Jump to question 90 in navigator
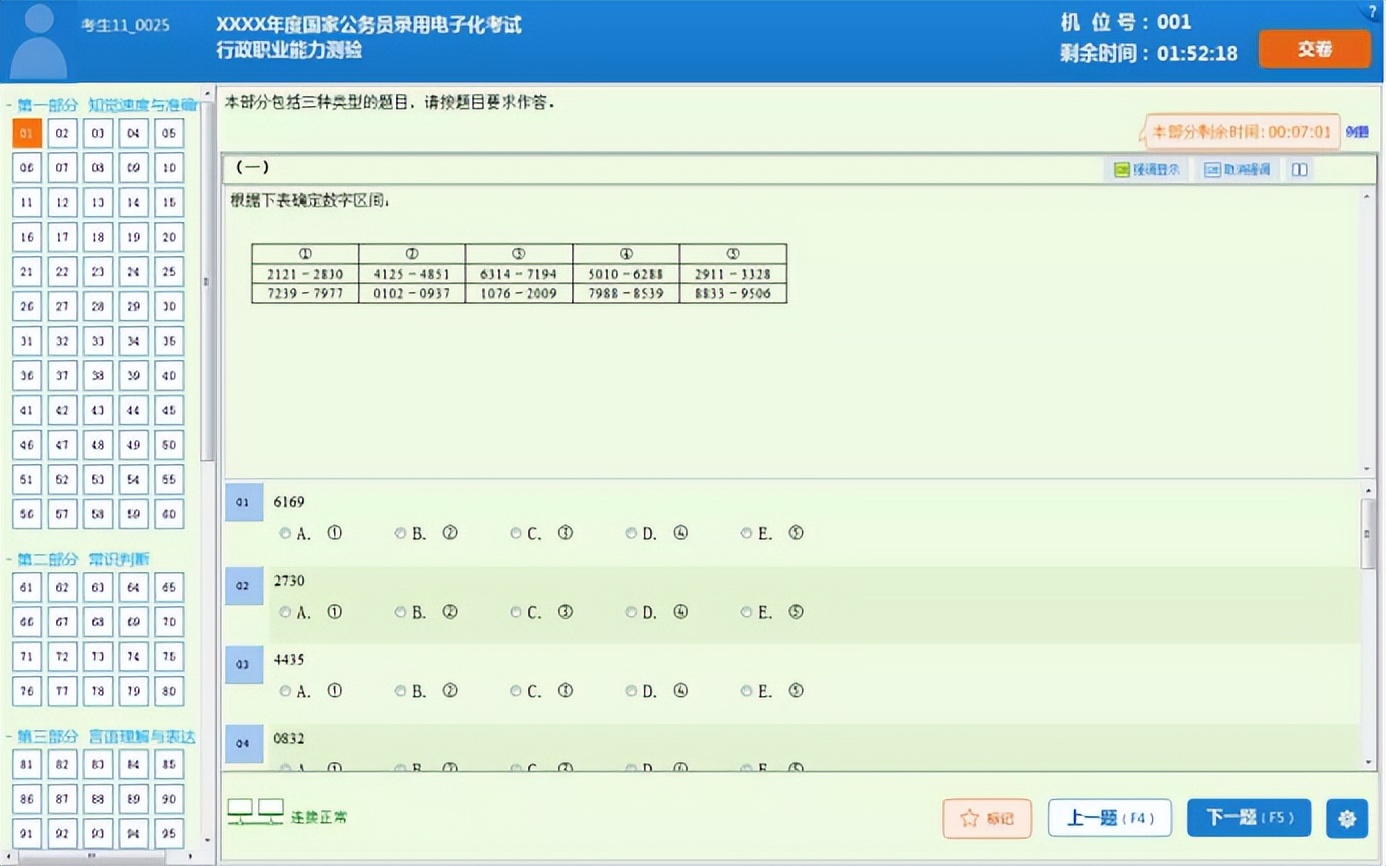1386x866 pixels. click(169, 800)
